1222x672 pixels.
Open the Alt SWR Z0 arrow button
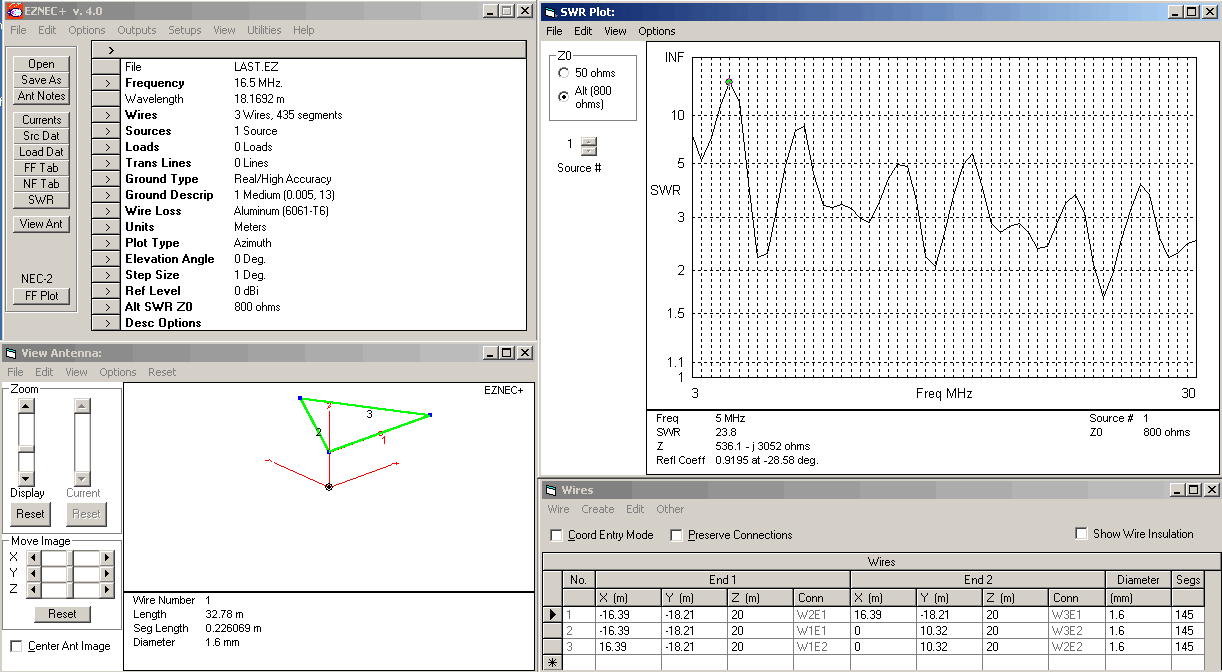click(106, 307)
